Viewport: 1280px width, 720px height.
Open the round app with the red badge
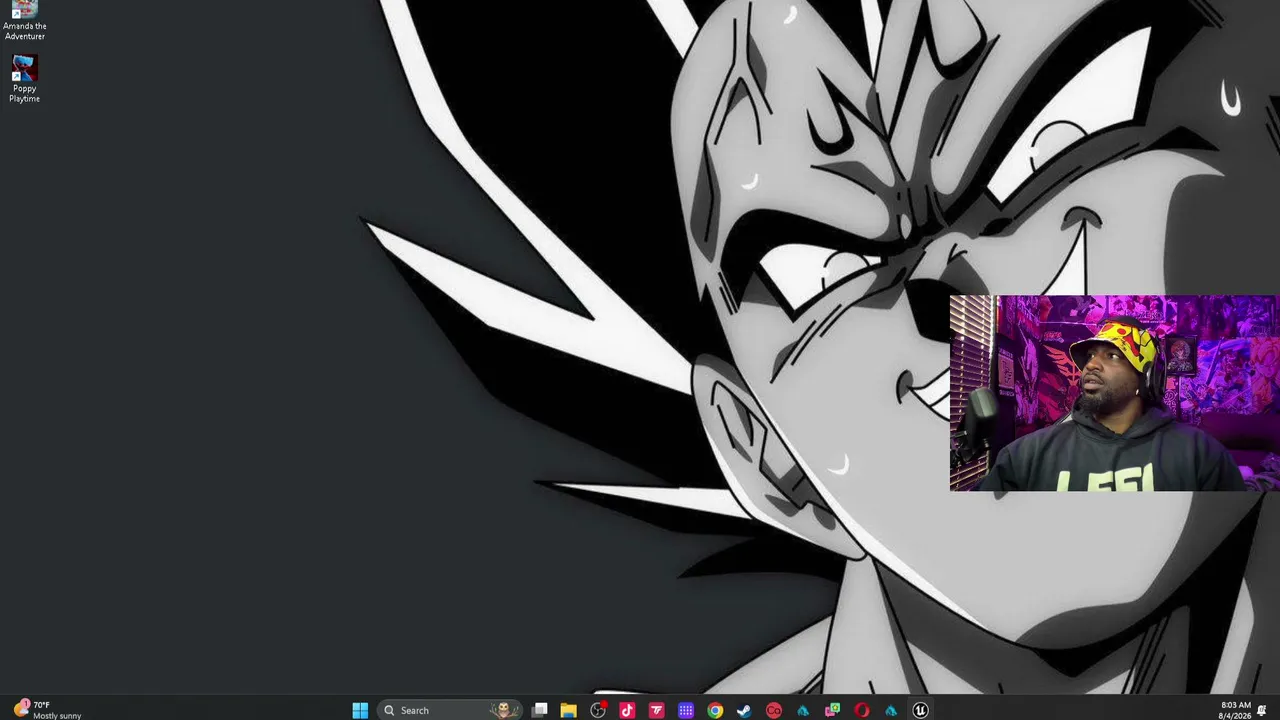(x=598, y=710)
